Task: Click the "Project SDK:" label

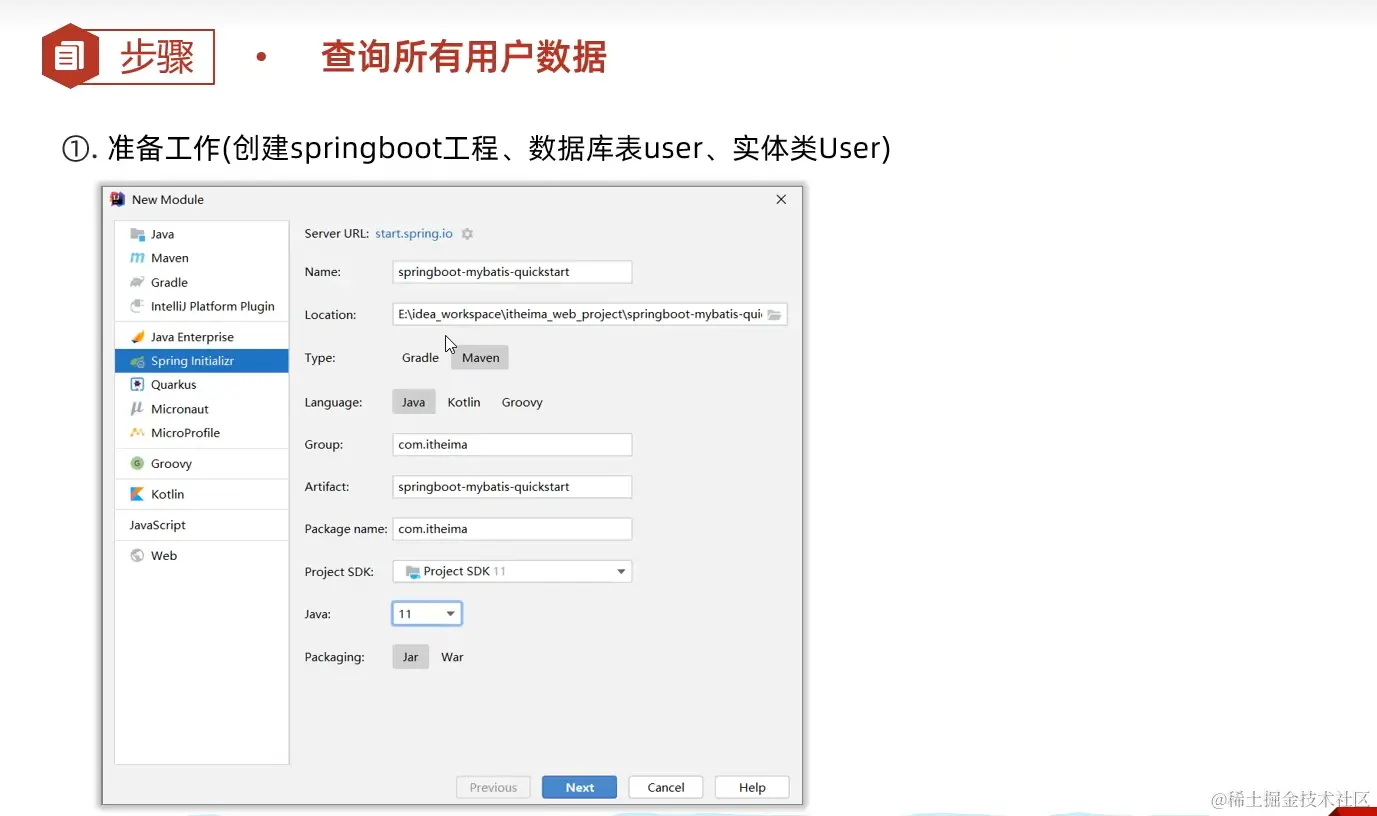Action: coord(339,572)
